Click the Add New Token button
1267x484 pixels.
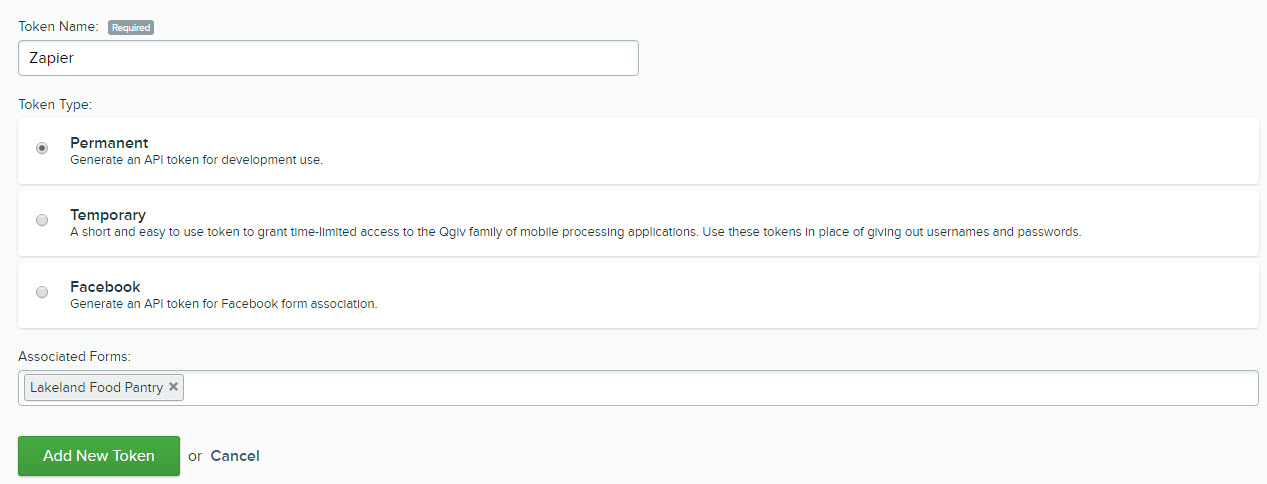click(99, 456)
